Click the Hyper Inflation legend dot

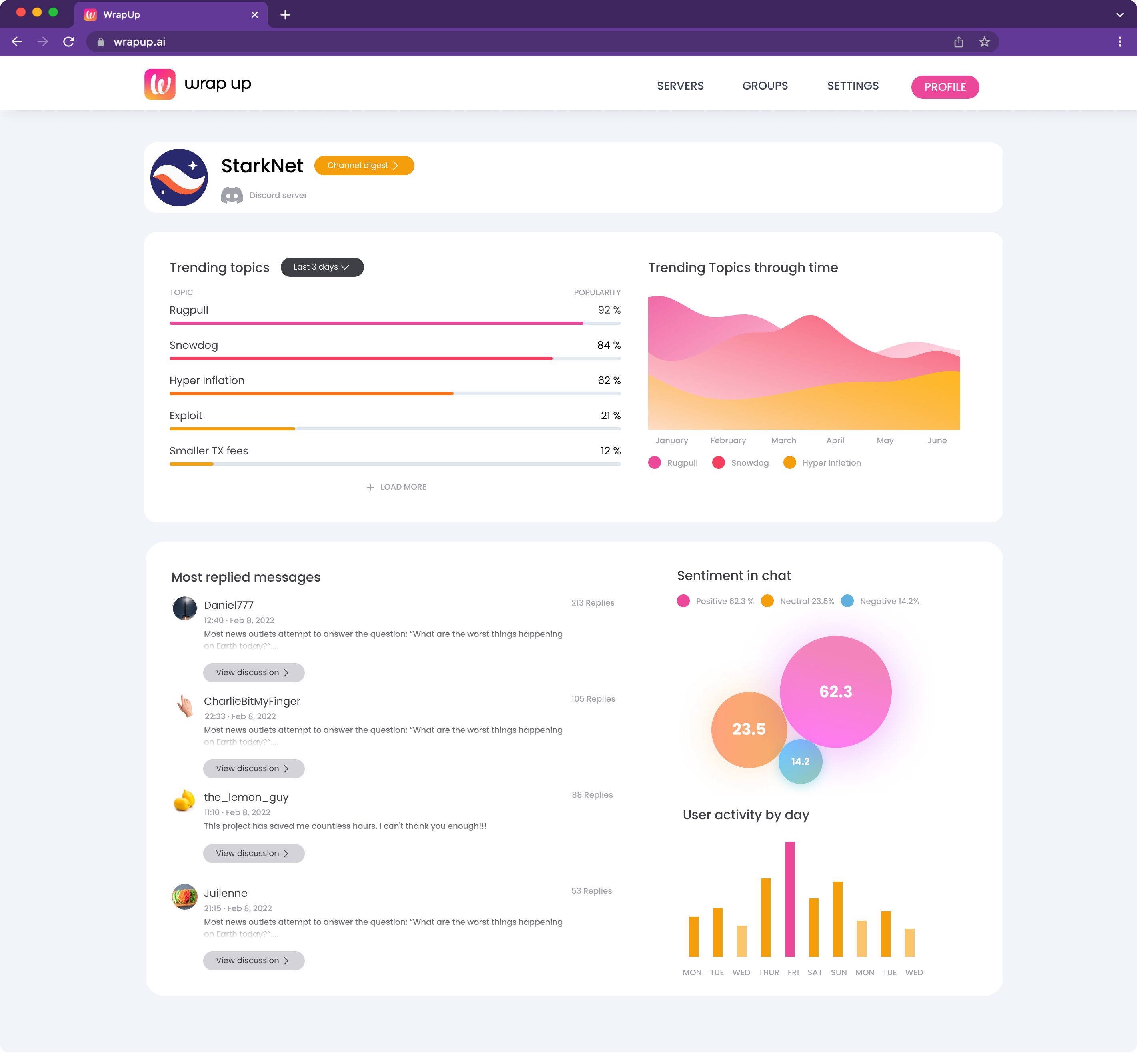click(789, 462)
